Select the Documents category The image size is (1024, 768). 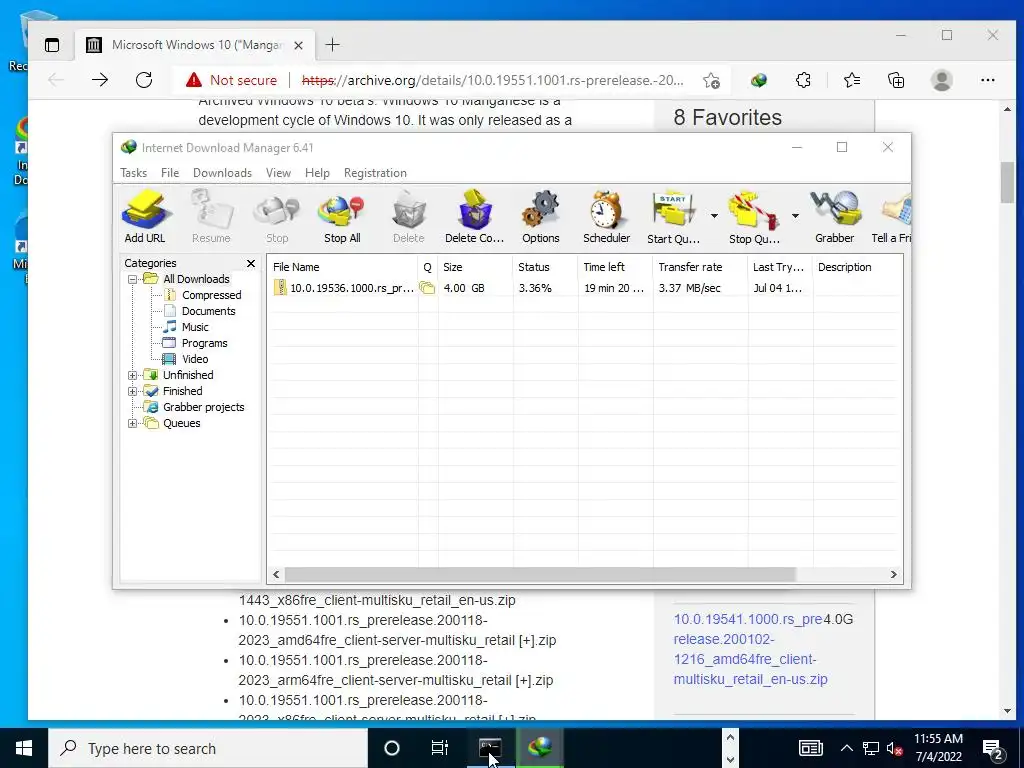[208, 311]
